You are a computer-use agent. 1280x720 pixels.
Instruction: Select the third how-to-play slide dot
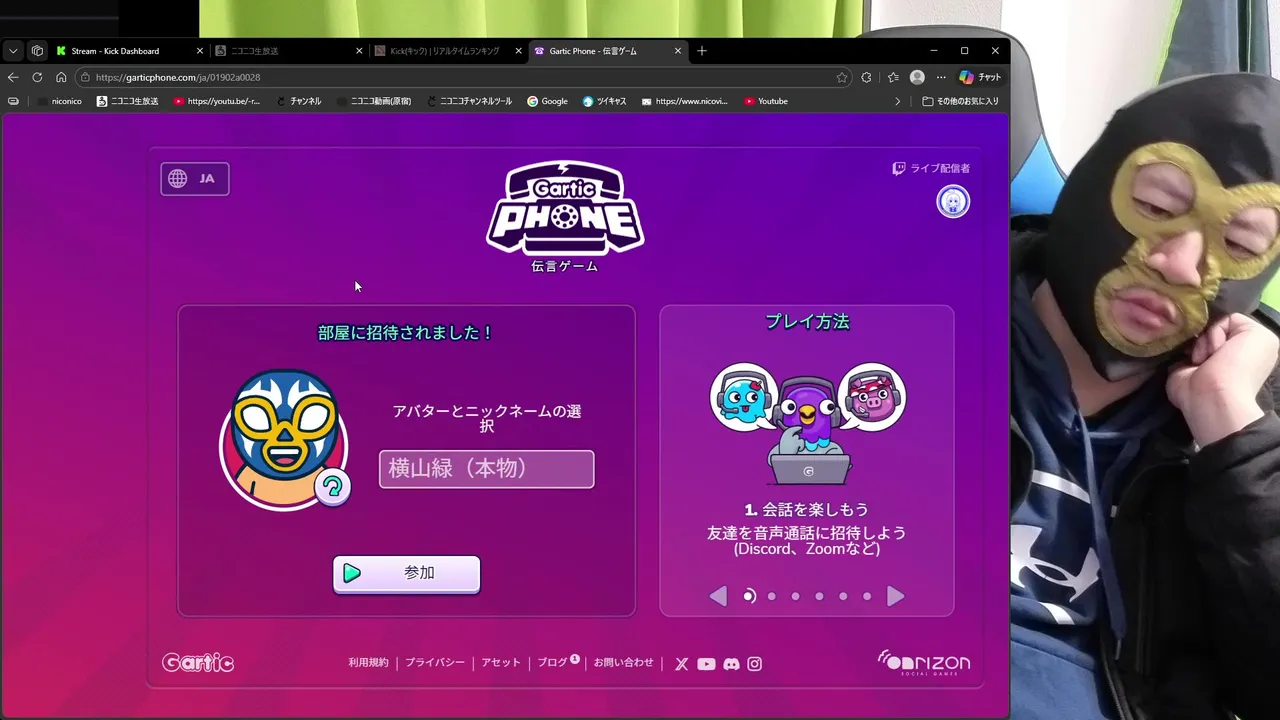pos(796,596)
